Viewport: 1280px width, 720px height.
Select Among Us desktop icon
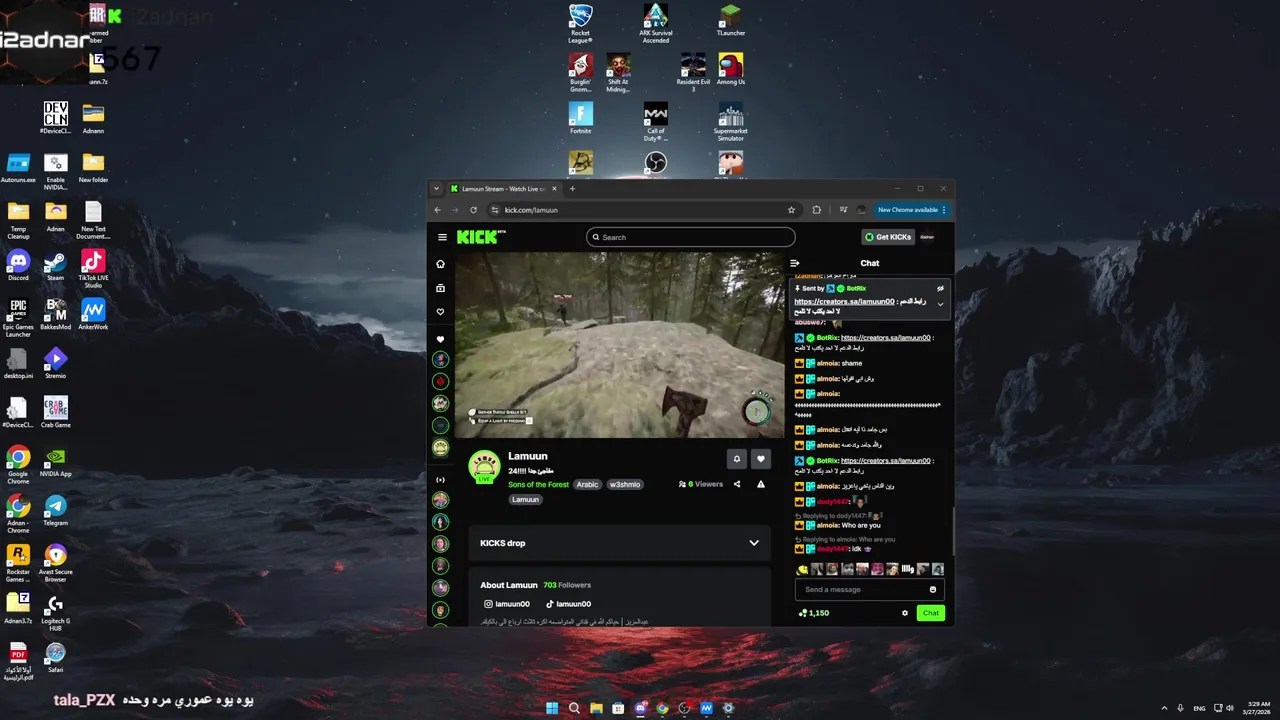click(731, 70)
